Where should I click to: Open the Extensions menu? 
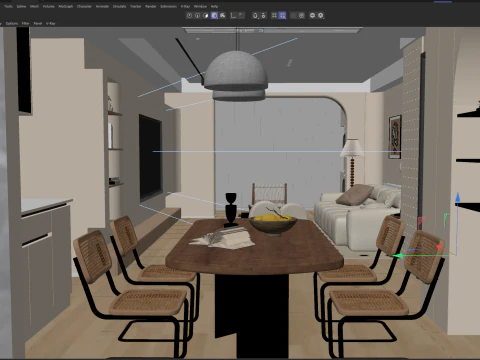point(168,6)
